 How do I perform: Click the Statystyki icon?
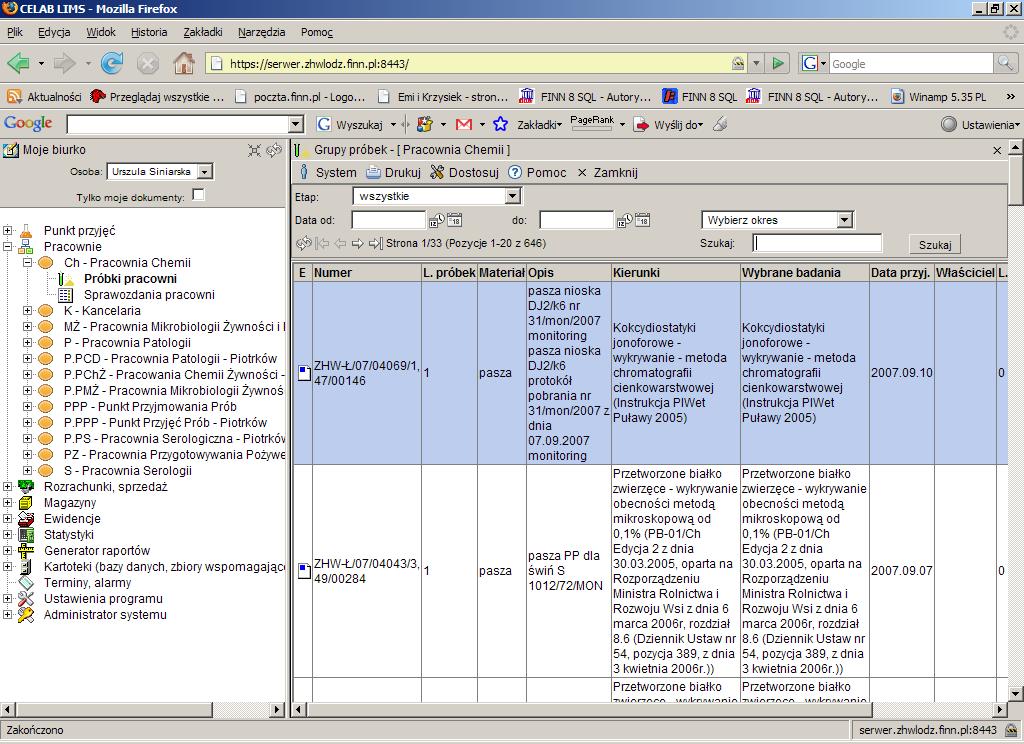(x=25, y=535)
